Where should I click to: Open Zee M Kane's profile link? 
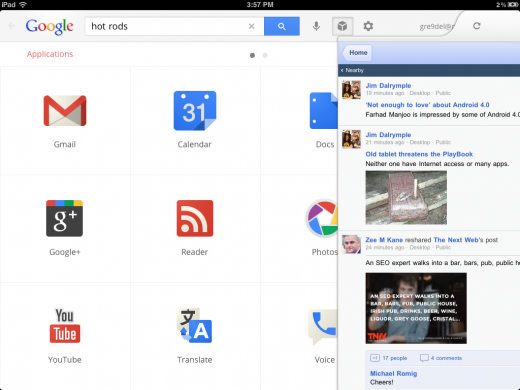click(x=384, y=240)
